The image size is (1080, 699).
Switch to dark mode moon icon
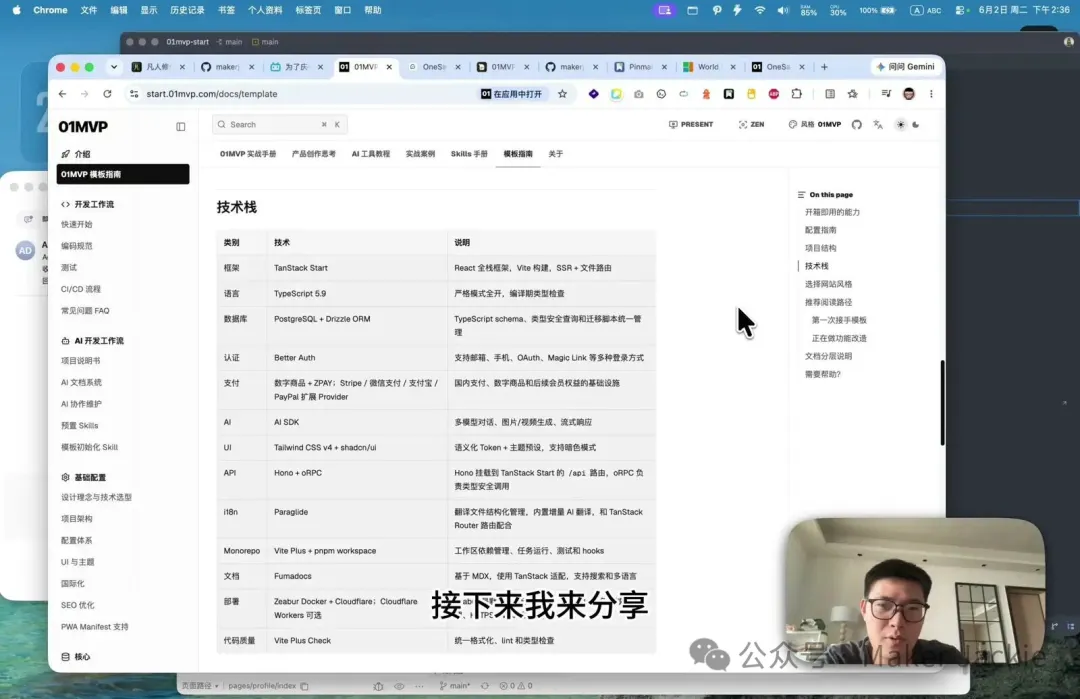click(x=915, y=125)
